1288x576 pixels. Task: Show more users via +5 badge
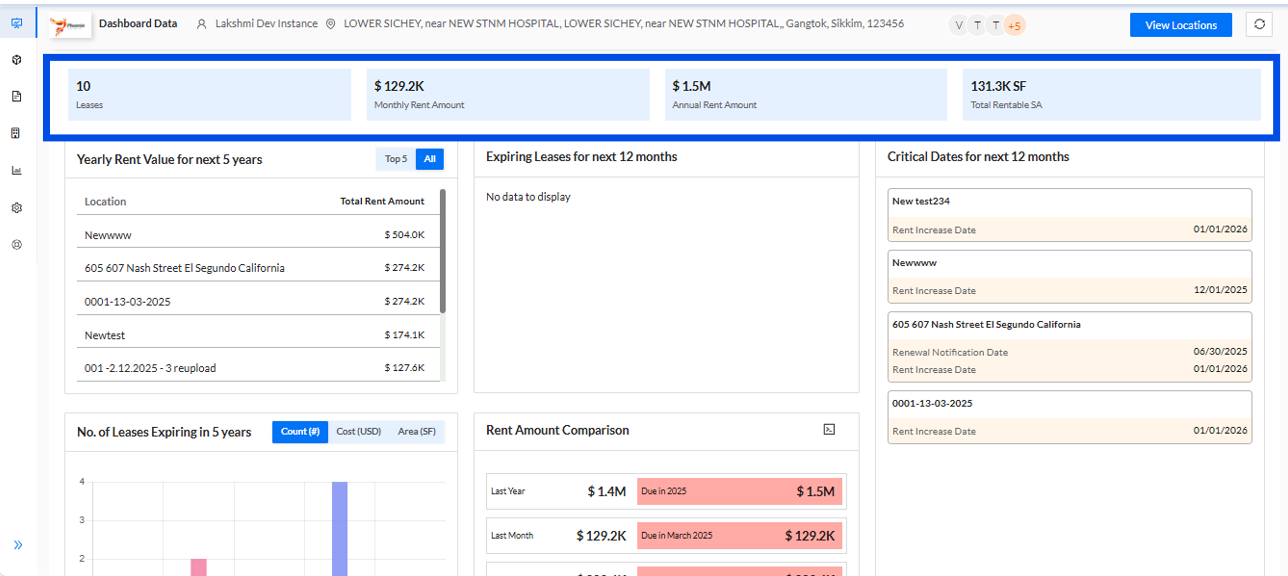click(x=1014, y=25)
